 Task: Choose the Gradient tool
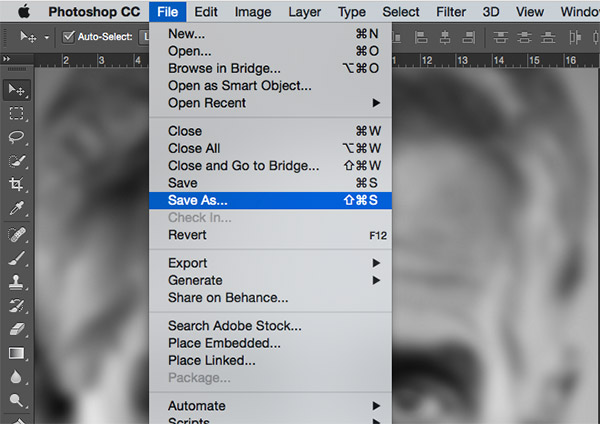[17, 353]
